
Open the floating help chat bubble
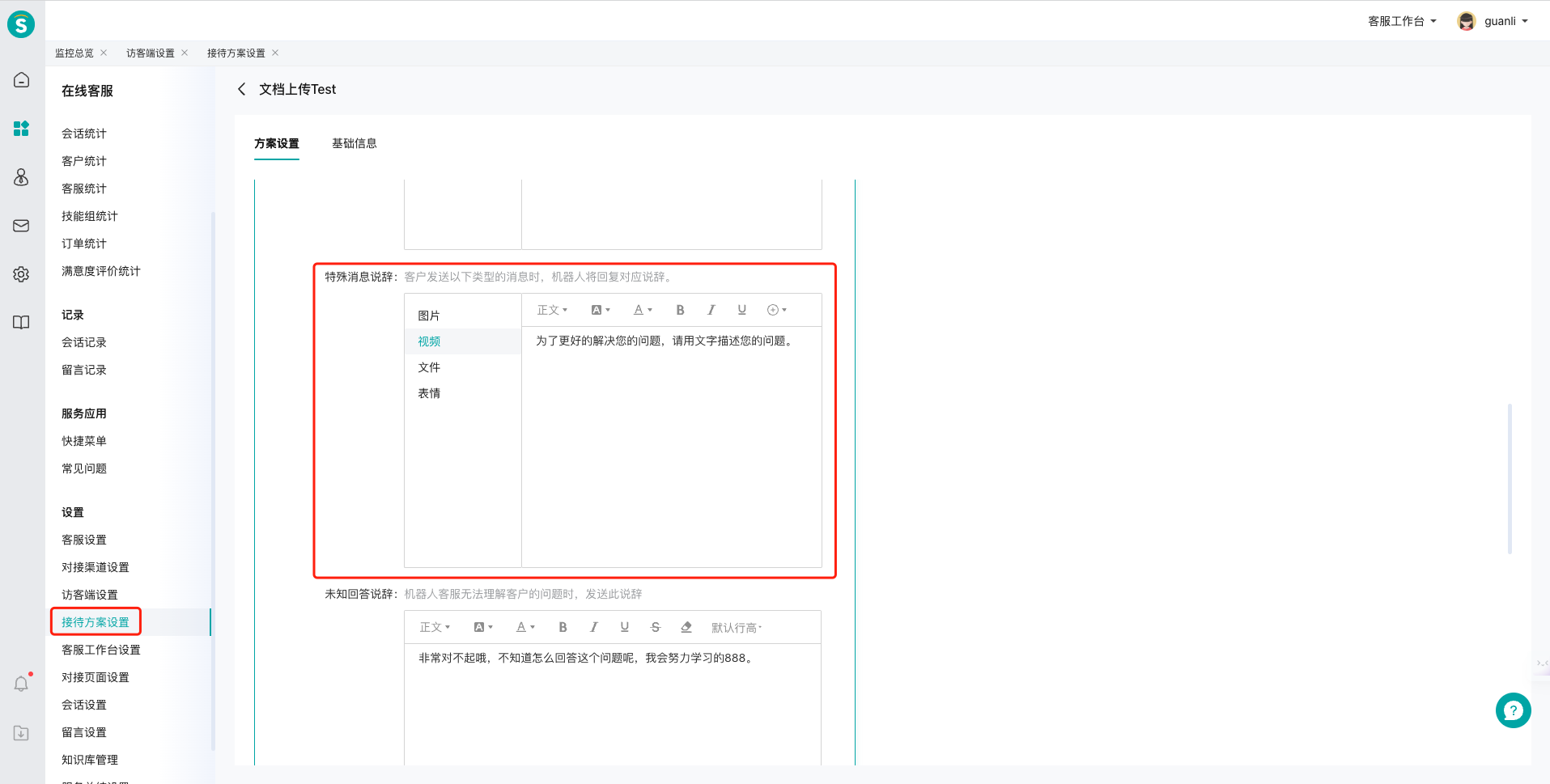pyautogui.click(x=1513, y=710)
